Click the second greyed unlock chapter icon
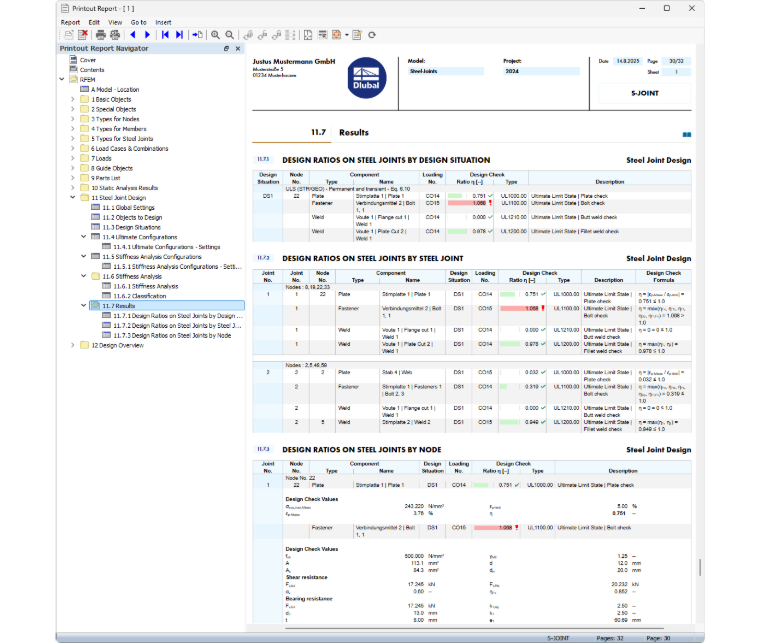This screenshot has width=760, height=643. (262, 35)
